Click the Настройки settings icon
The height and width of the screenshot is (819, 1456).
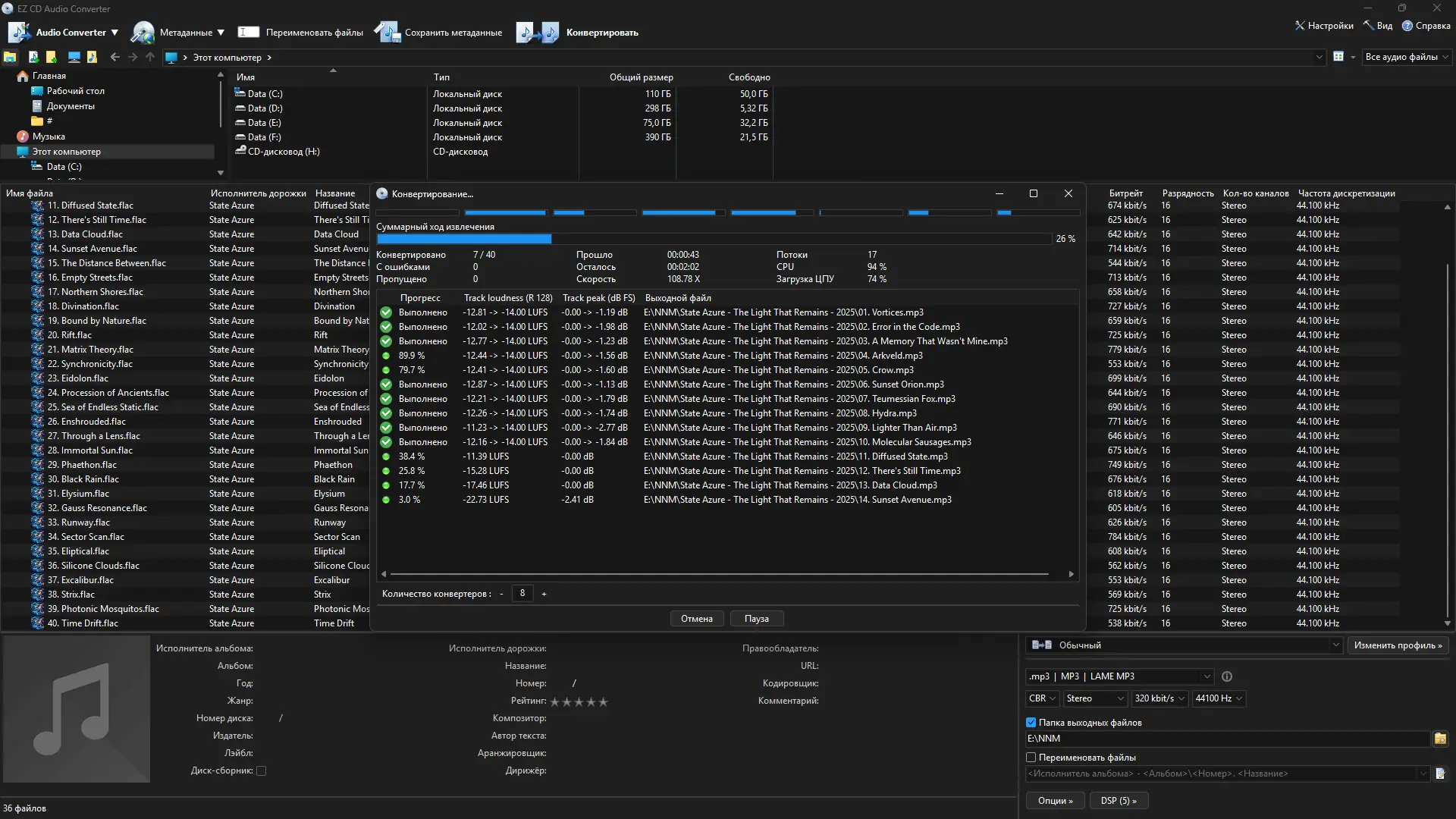point(1300,26)
